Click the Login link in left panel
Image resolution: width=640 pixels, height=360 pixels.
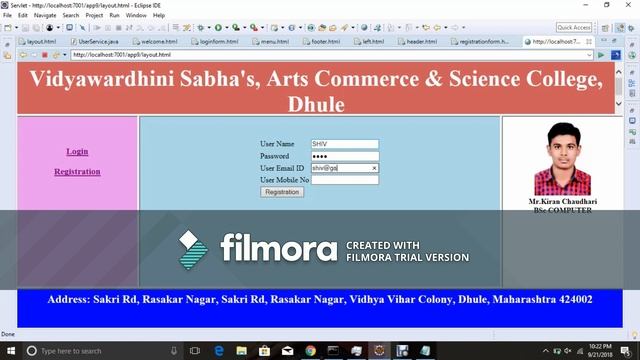tap(77, 151)
